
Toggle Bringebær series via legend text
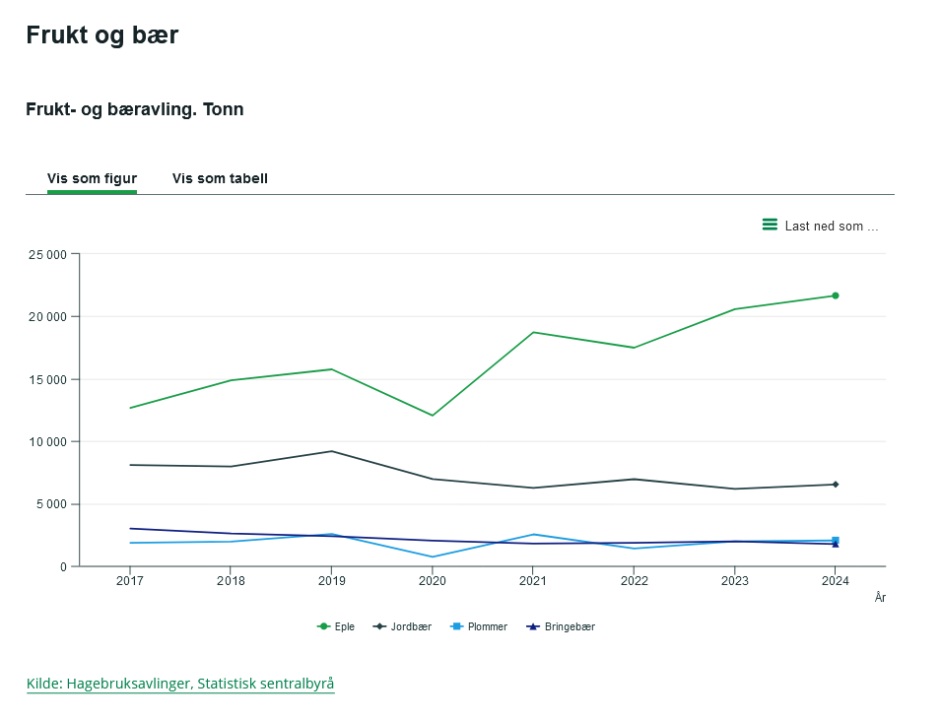pos(569,627)
